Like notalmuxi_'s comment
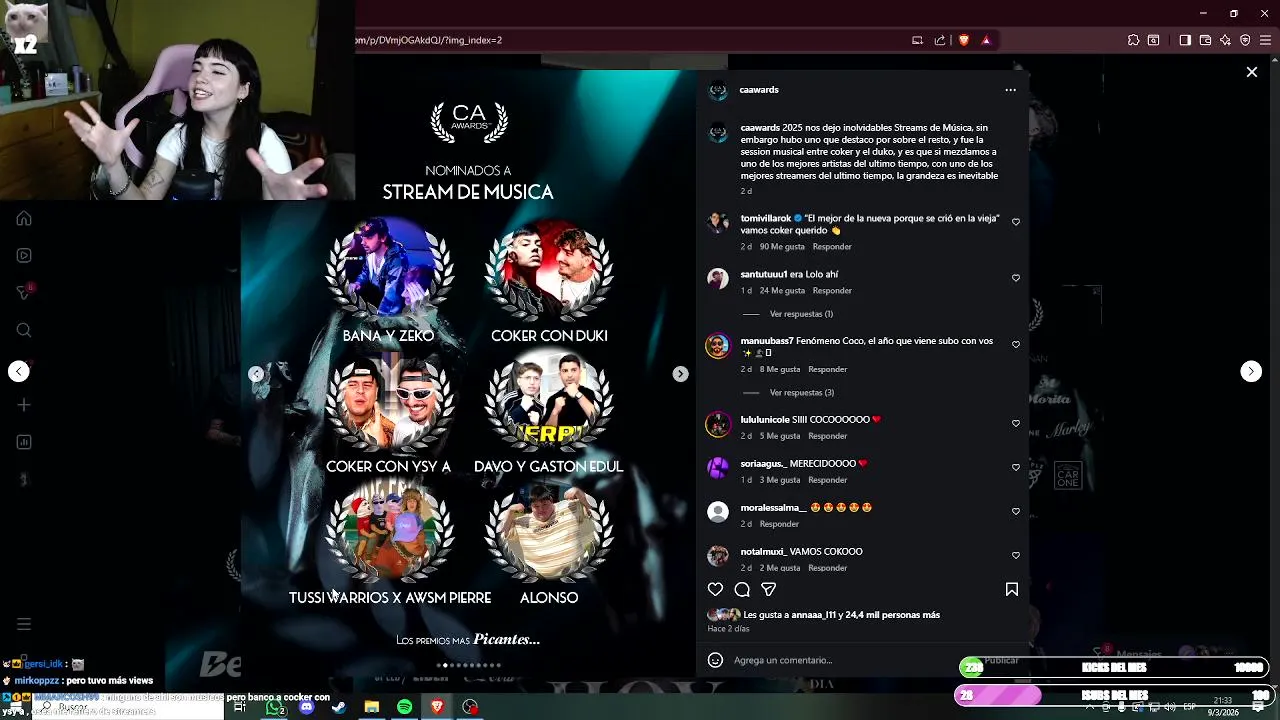Image resolution: width=1280 pixels, height=720 pixels. click(x=1016, y=556)
